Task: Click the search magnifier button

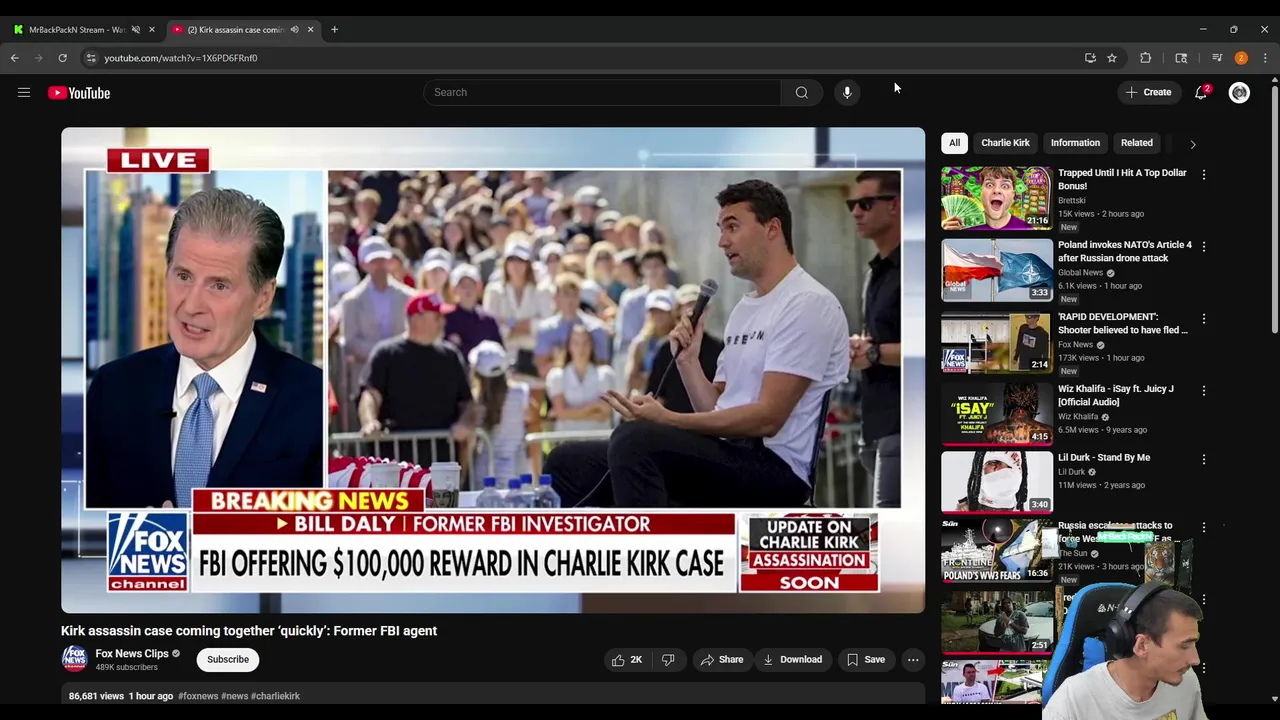Action: tap(801, 93)
